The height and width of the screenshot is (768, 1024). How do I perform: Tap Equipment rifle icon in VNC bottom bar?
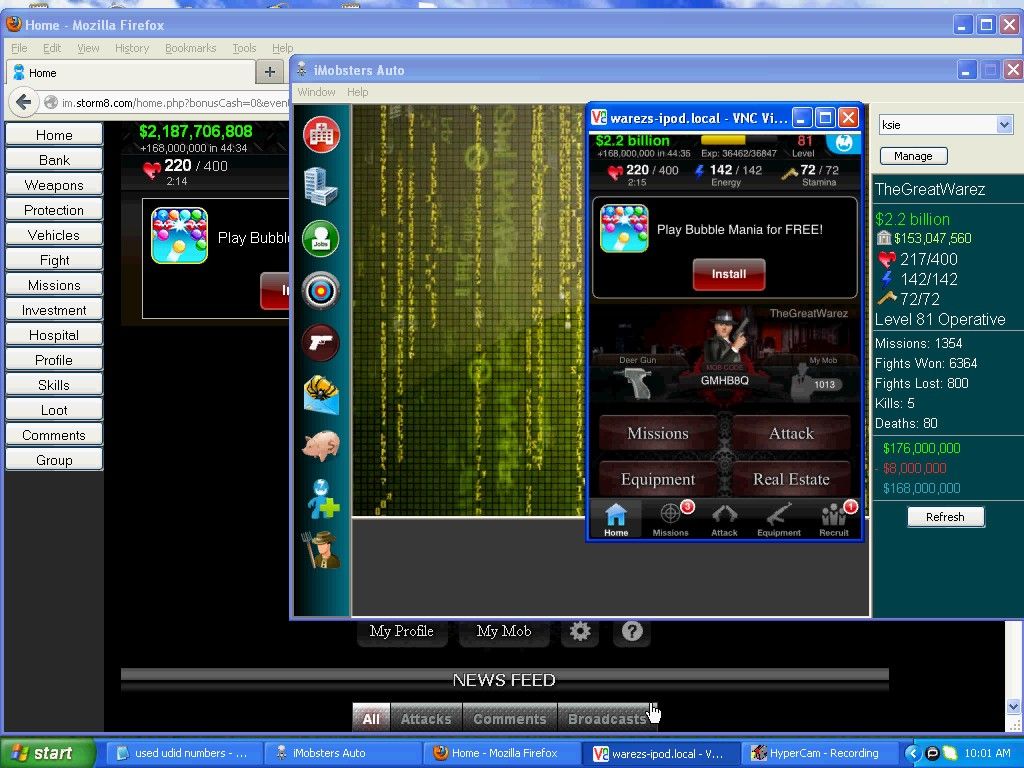(779, 520)
